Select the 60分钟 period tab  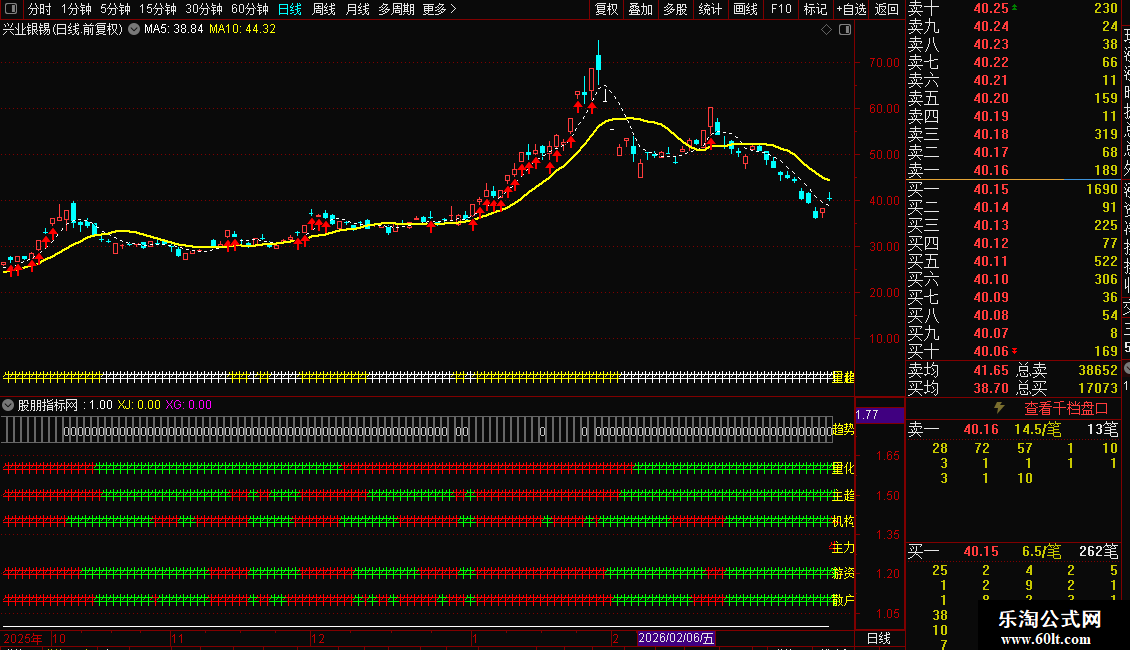[250, 9]
